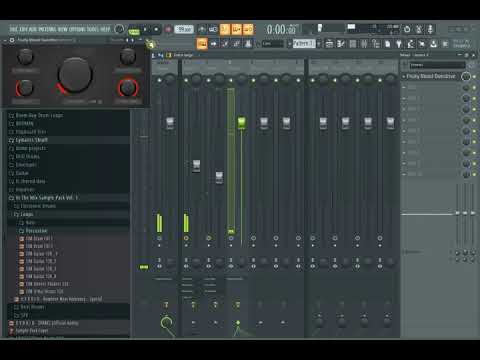Click the metronome icon left of orange icons
Viewport: 480px width, 360px height.
click(x=202, y=29)
